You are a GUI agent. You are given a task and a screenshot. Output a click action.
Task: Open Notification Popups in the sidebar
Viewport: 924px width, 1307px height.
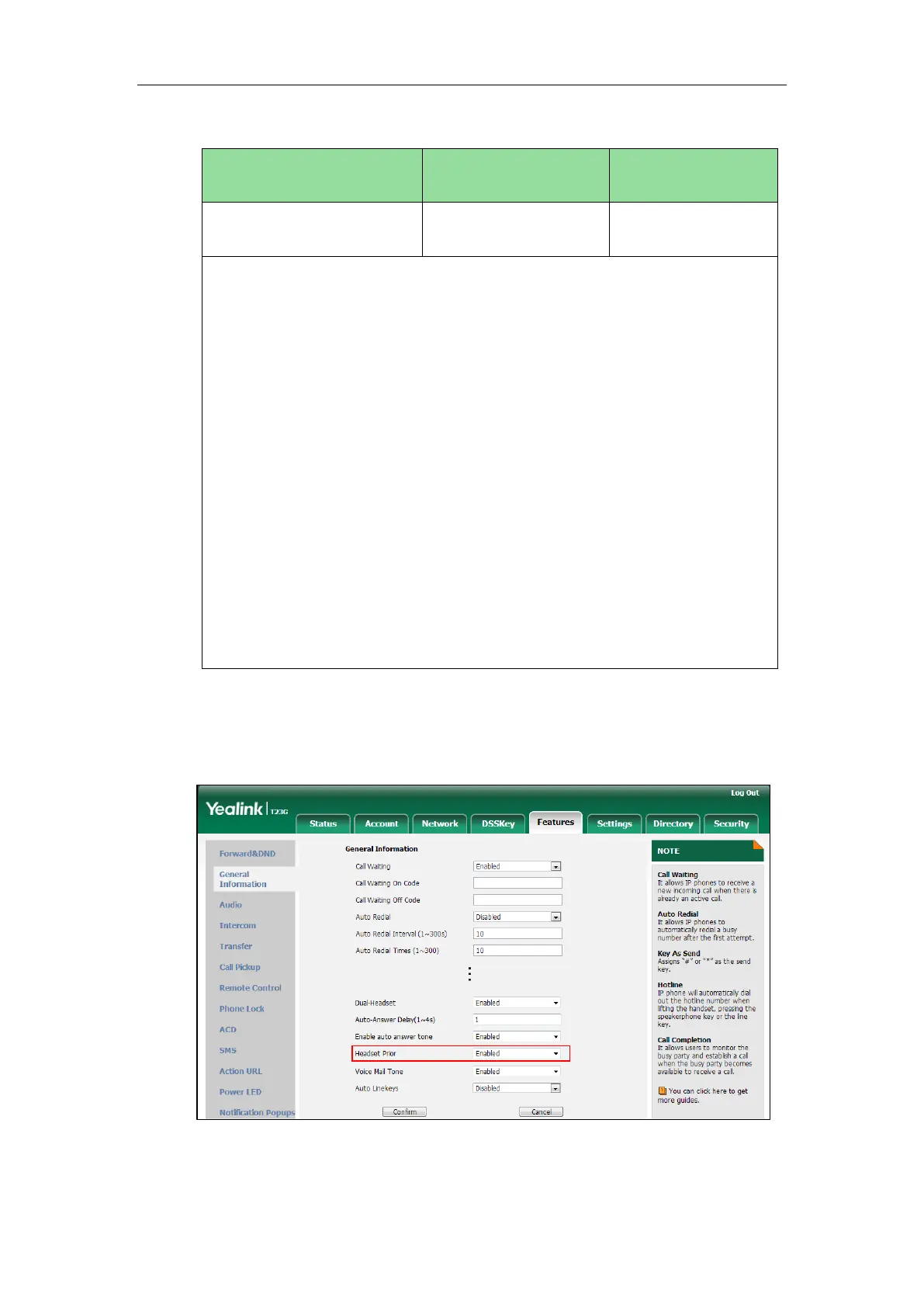[x=257, y=1113]
